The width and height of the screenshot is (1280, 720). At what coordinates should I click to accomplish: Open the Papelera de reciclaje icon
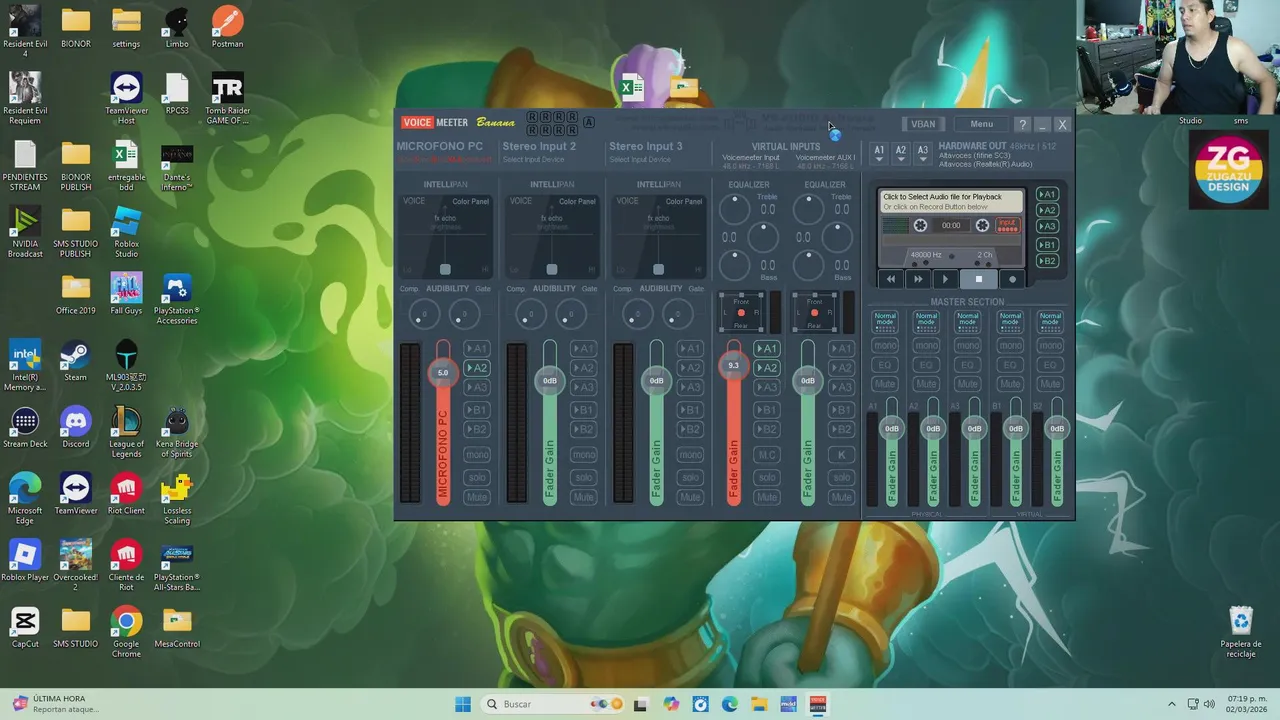pos(1241,632)
